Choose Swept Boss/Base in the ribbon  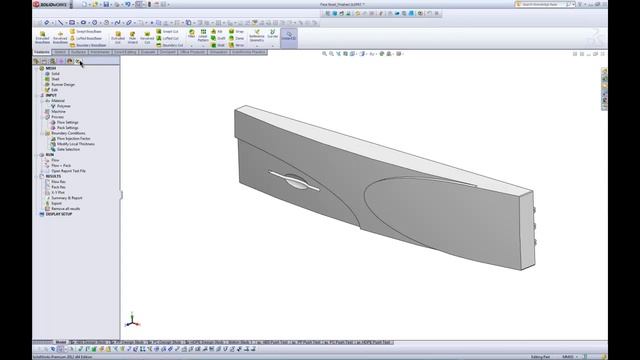[86, 31]
